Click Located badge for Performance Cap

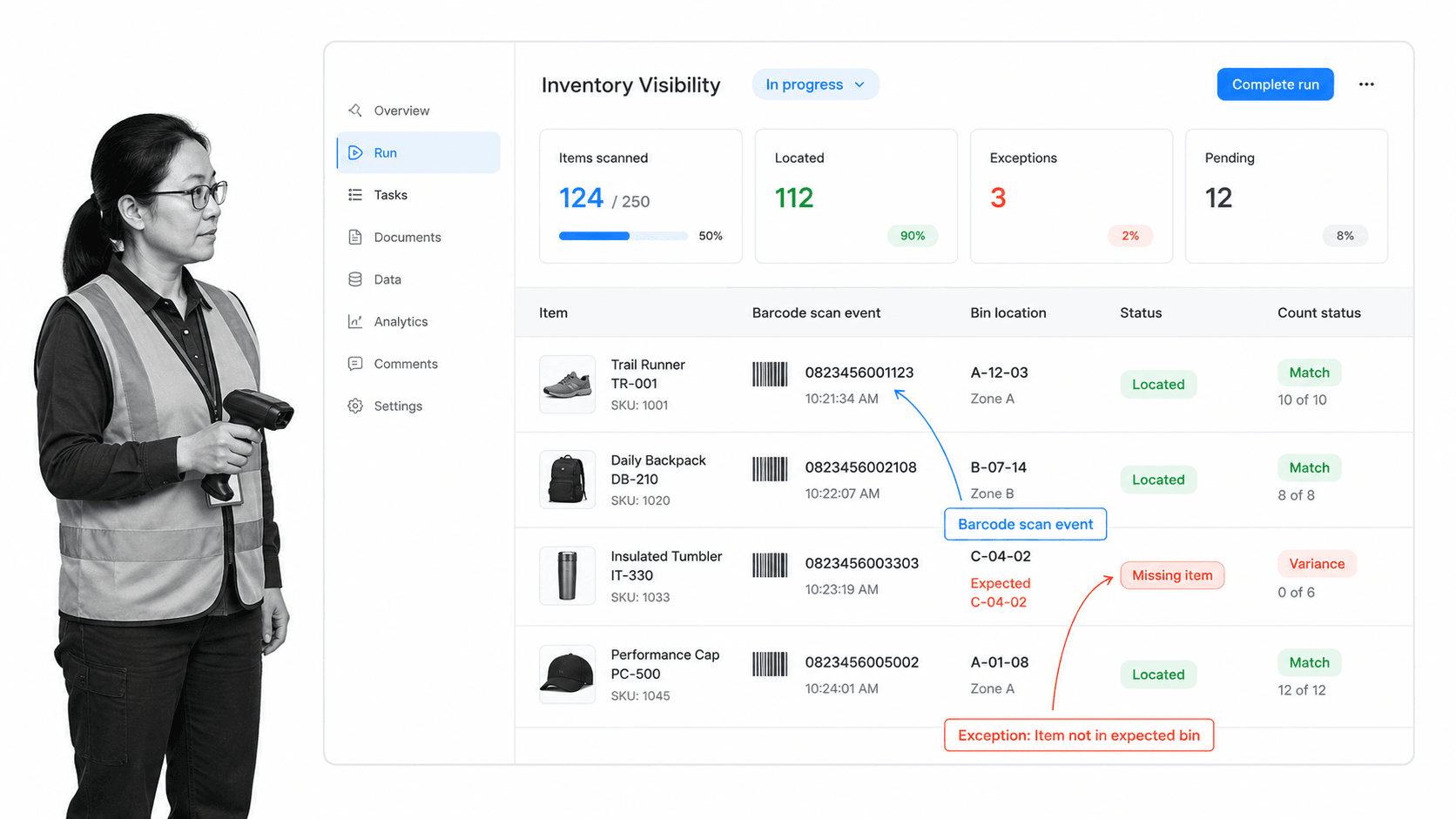point(1158,675)
